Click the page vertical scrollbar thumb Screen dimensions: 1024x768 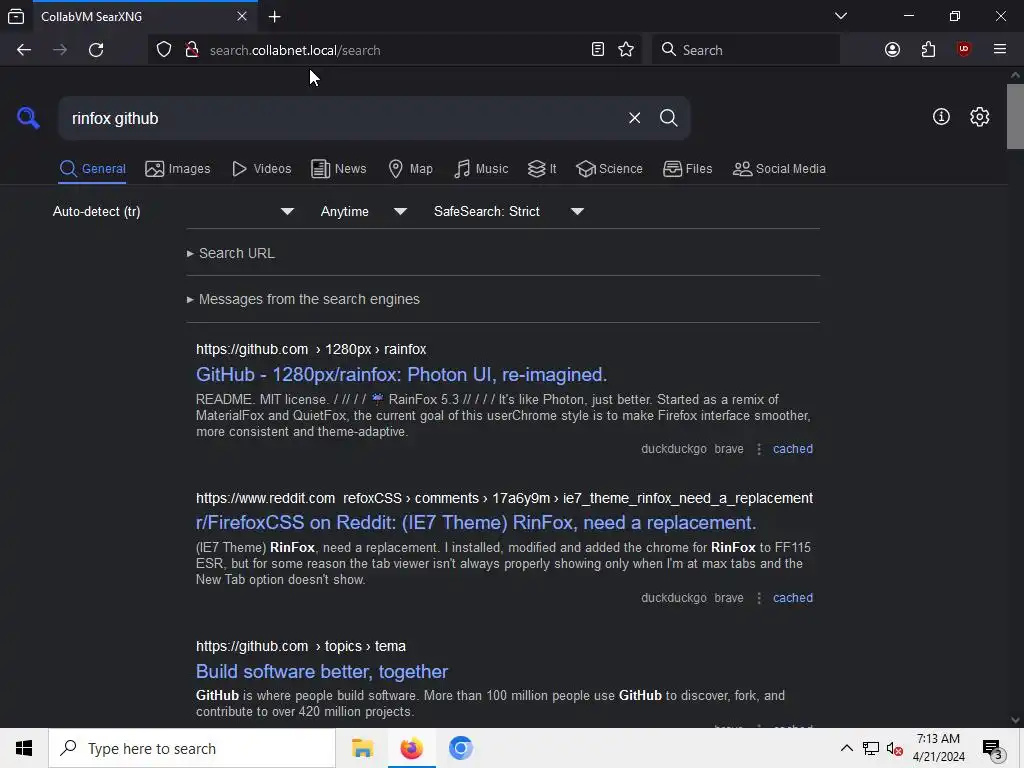point(1015,116)
